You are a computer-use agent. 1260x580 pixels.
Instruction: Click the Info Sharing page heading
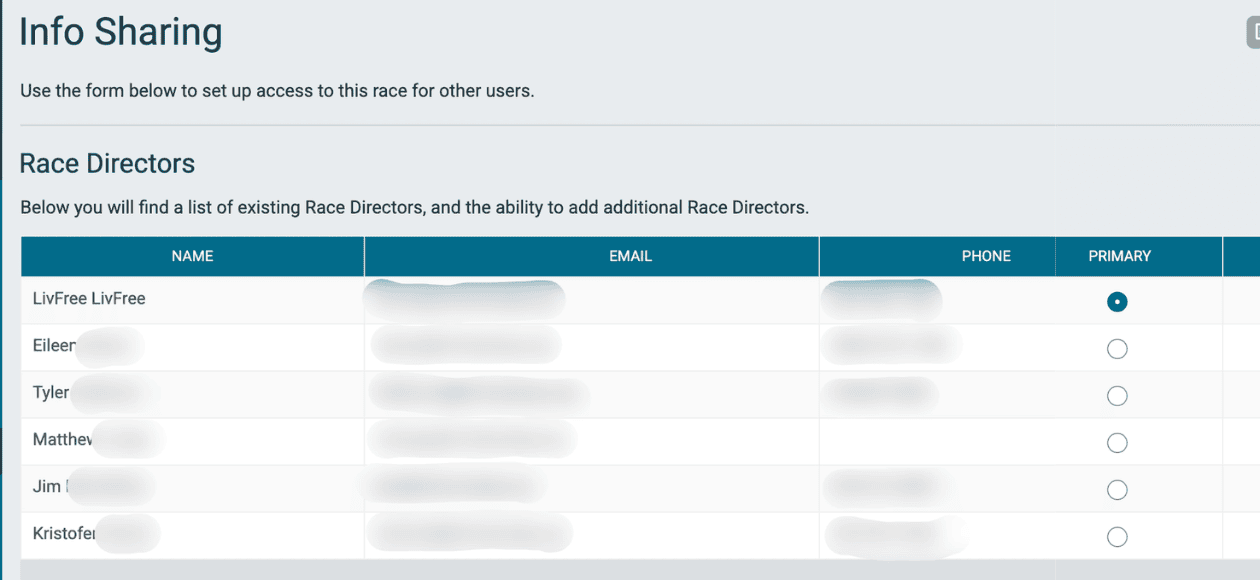pos(121,33)
